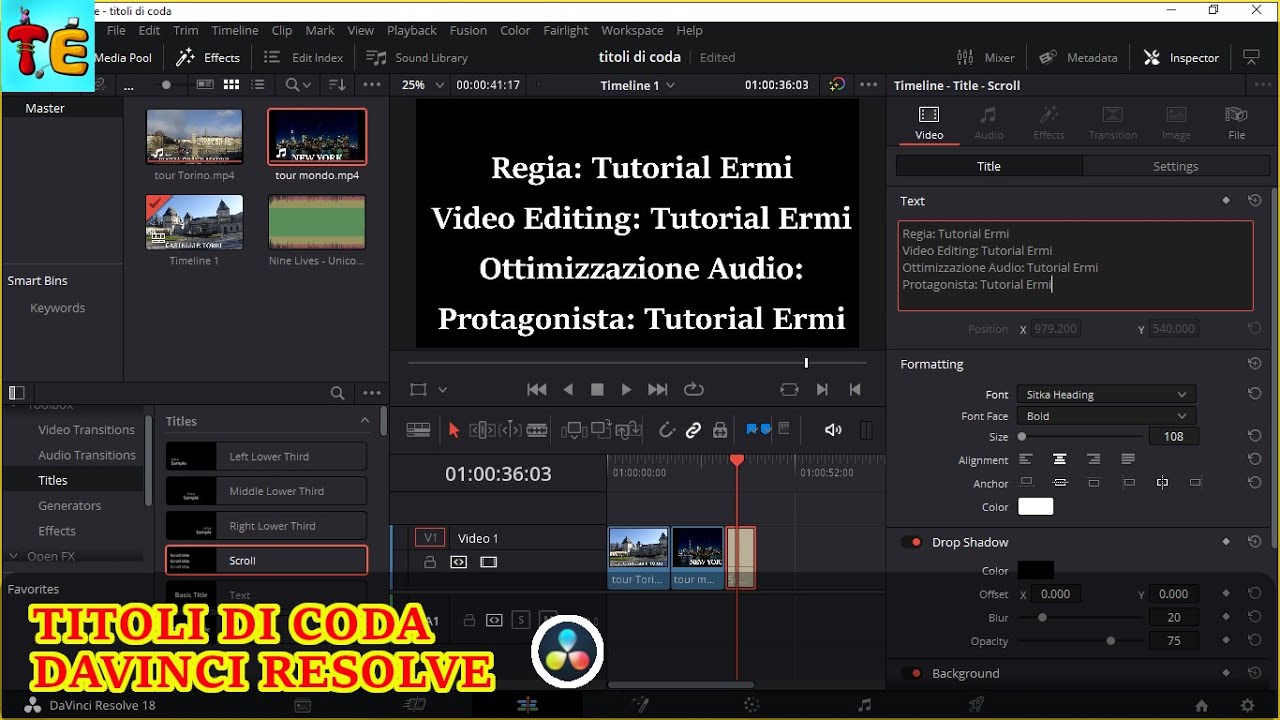Image resolution: width=1280 pixels, height=720 pixels.
Task: Switch to the Settings tab in Inspector
Action: 1175,166
